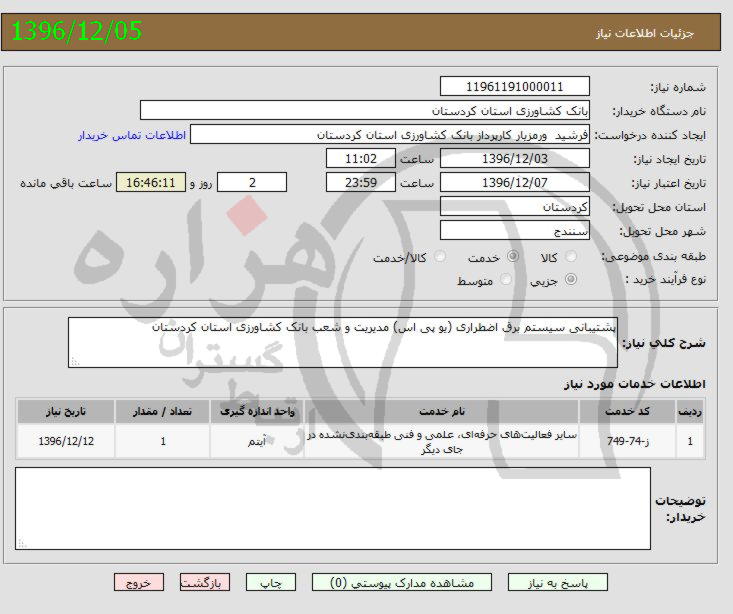Click the resize grip of شرح کلی نیاز box
733x614 pixels.
[75, 362]
